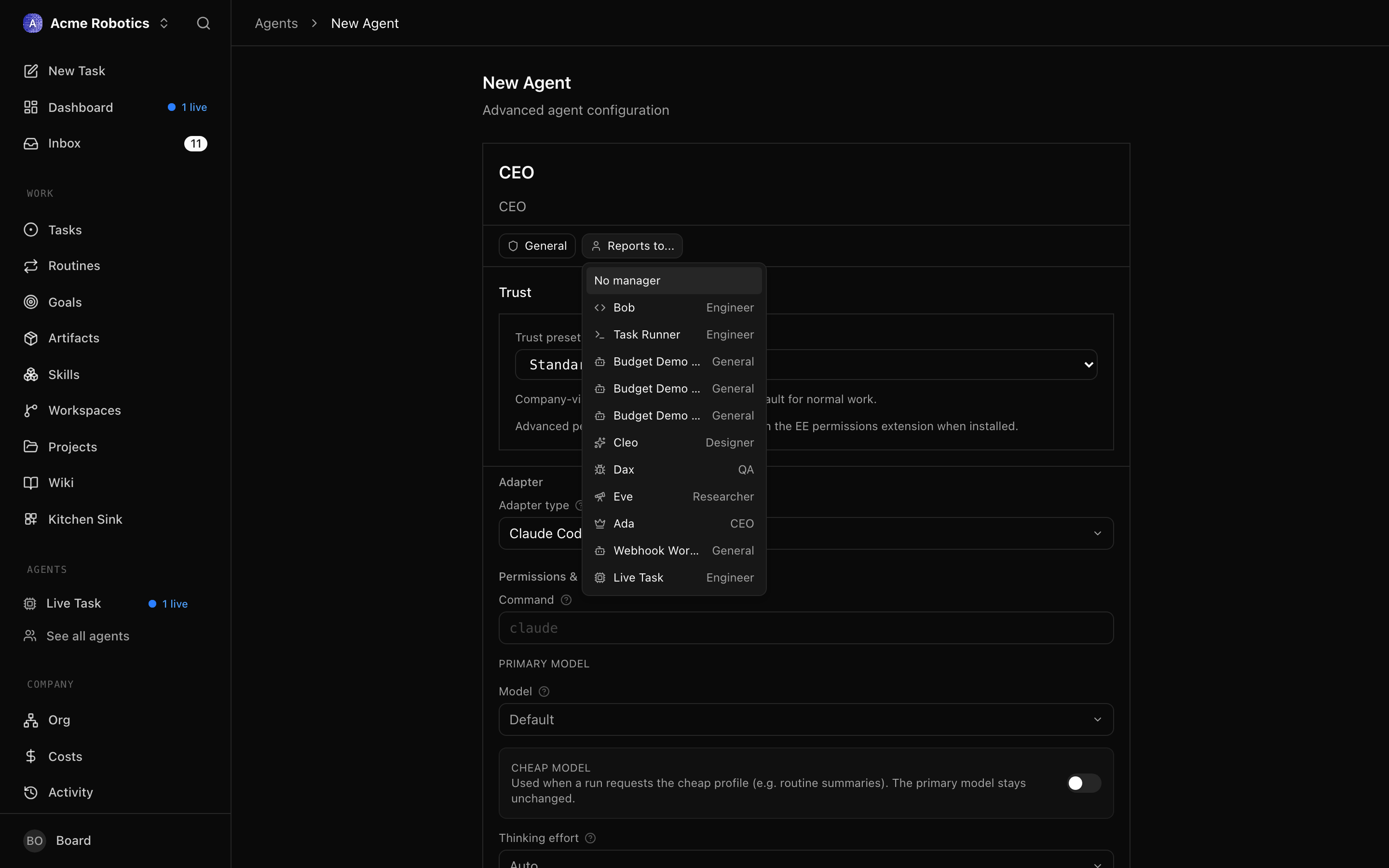
Task: Open the Model Default dropdown
Action: (x=806, y=719)
